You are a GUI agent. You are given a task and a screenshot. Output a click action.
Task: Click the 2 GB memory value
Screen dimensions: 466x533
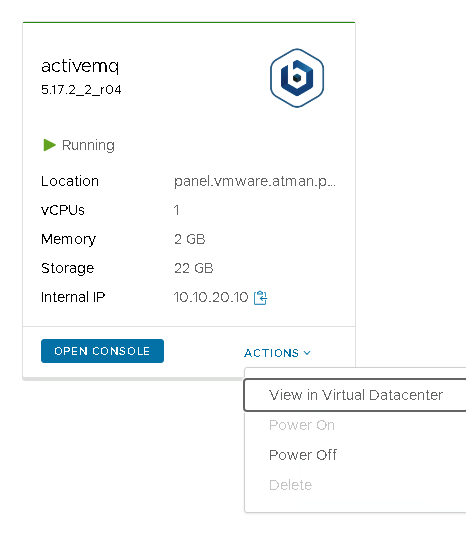tap(190, 239)
